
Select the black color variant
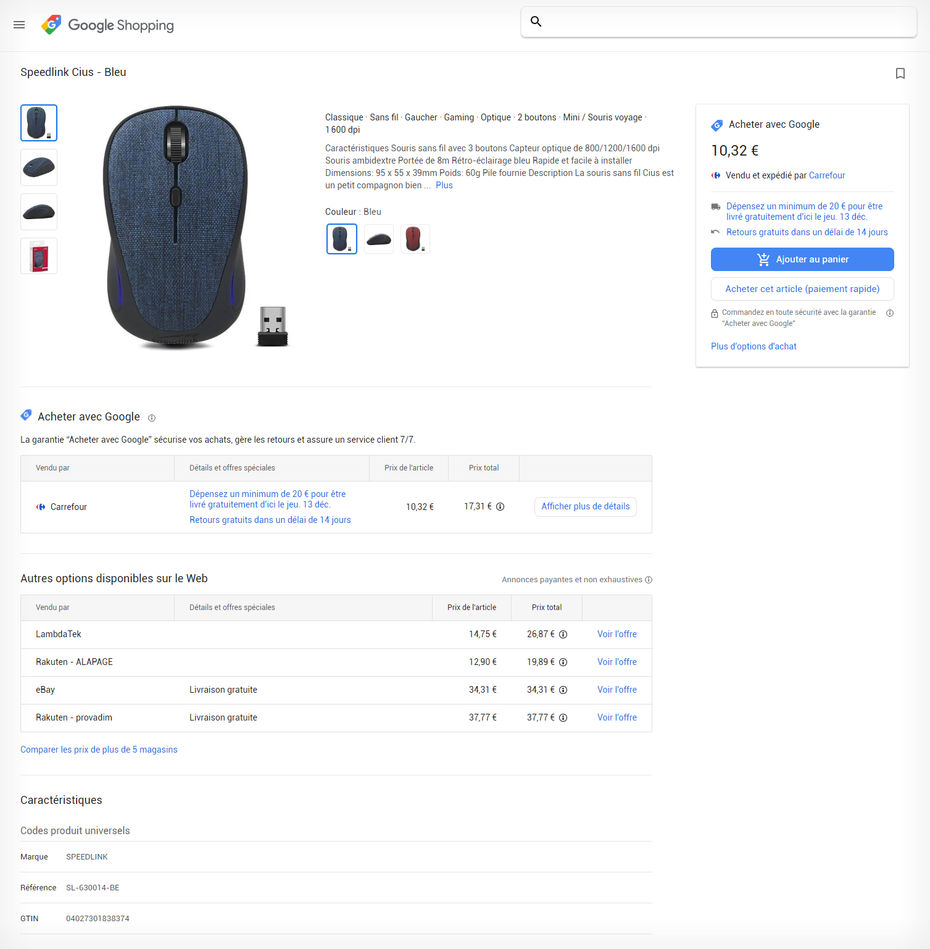click(x=378, y=237)
